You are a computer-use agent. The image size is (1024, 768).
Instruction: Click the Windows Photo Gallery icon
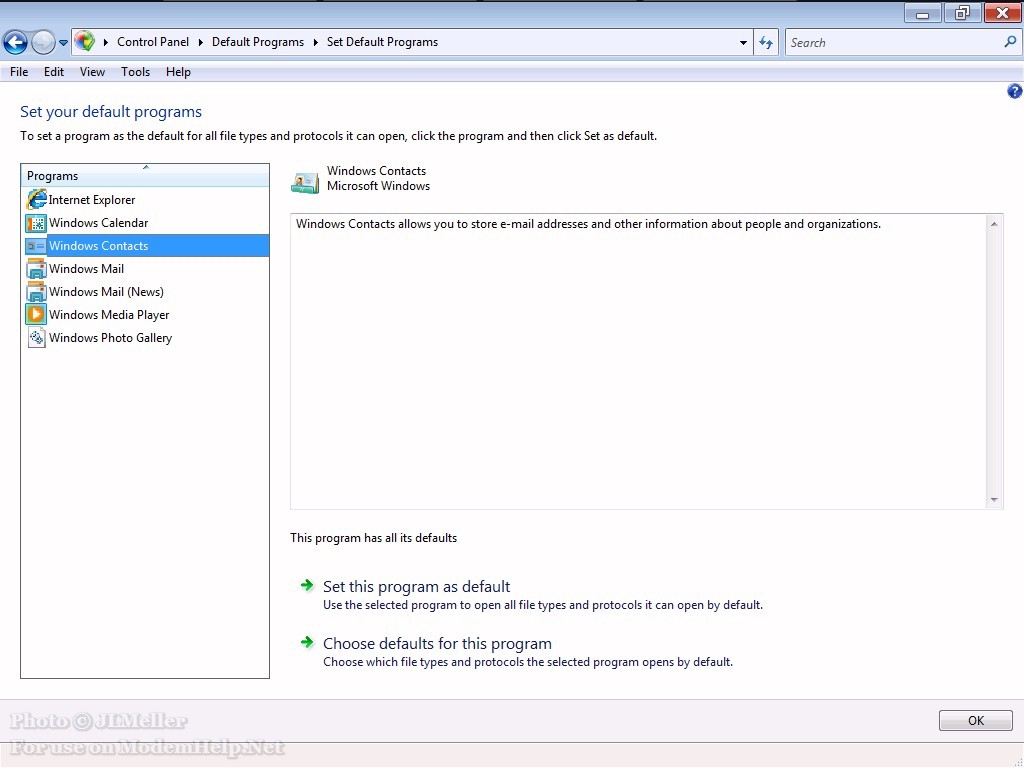tap(36, 338)
